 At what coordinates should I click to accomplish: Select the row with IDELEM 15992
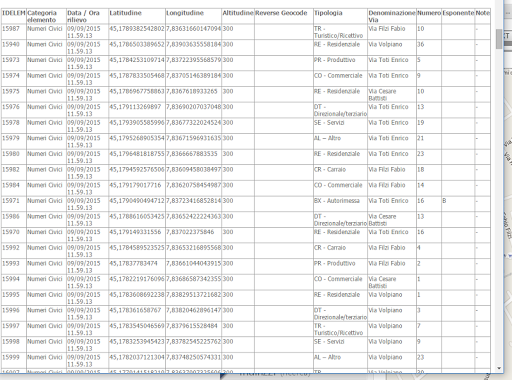246,251
